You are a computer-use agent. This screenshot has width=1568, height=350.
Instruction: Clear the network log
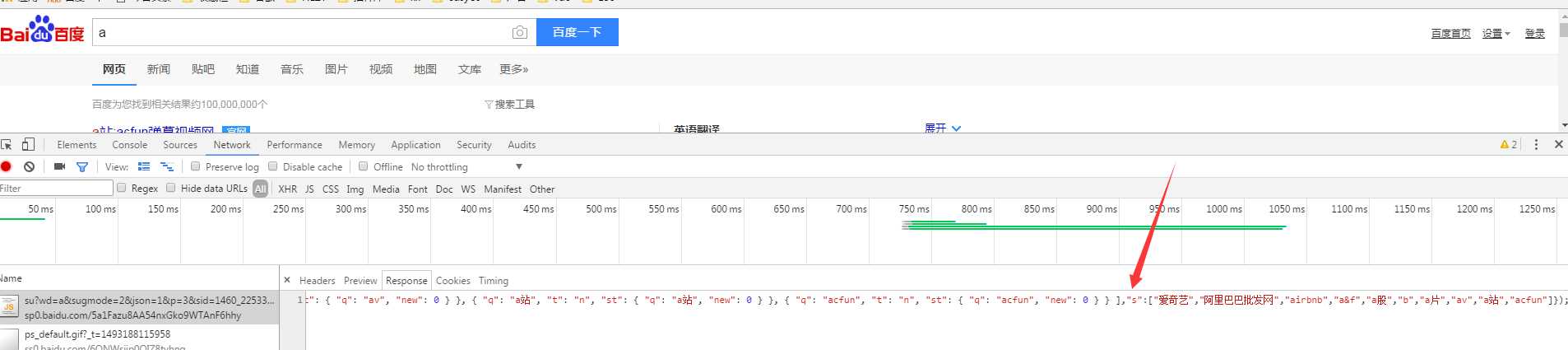pyautogui.click(x=30, y=166)
